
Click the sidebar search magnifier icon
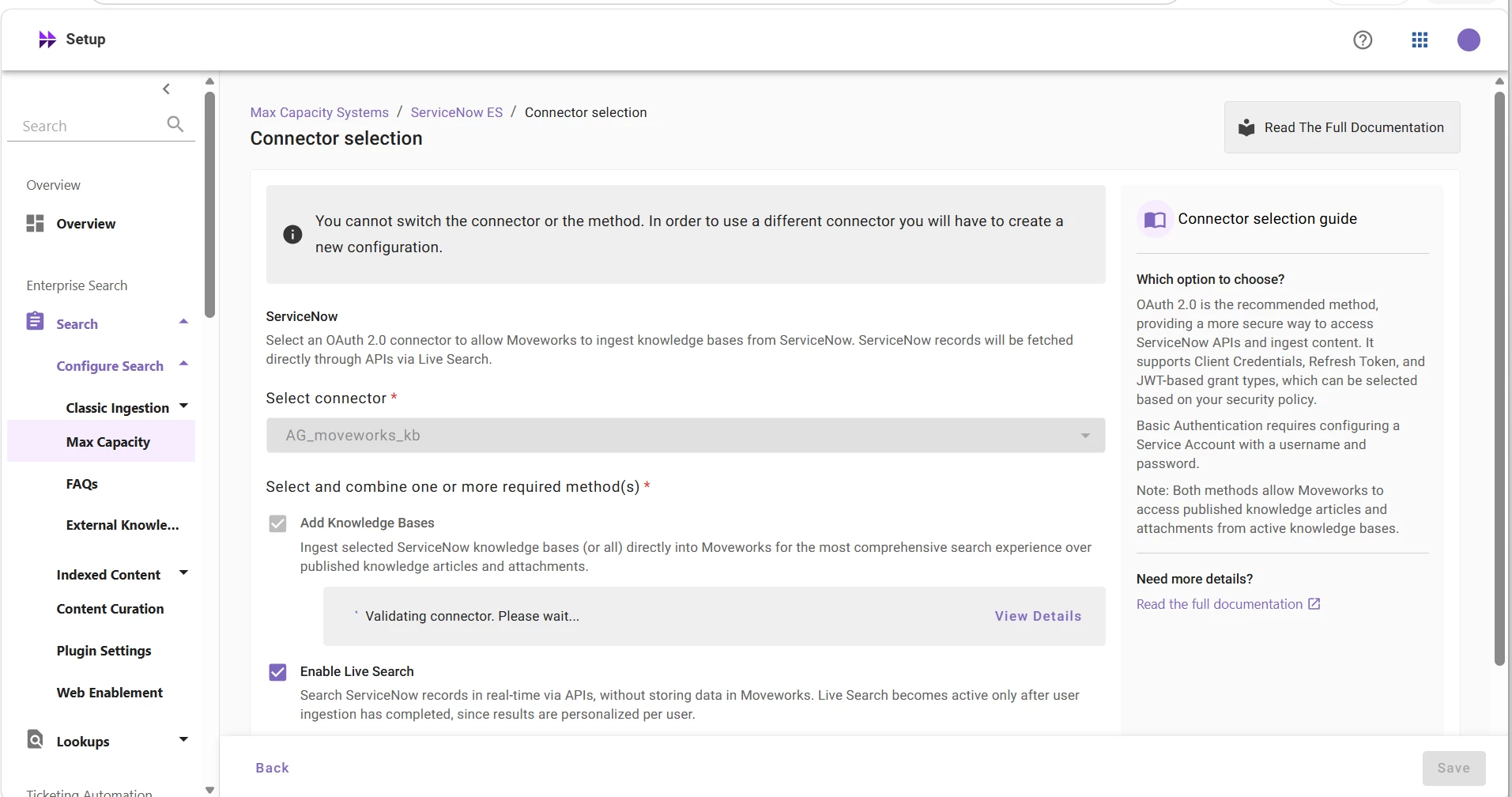point(175,124)
